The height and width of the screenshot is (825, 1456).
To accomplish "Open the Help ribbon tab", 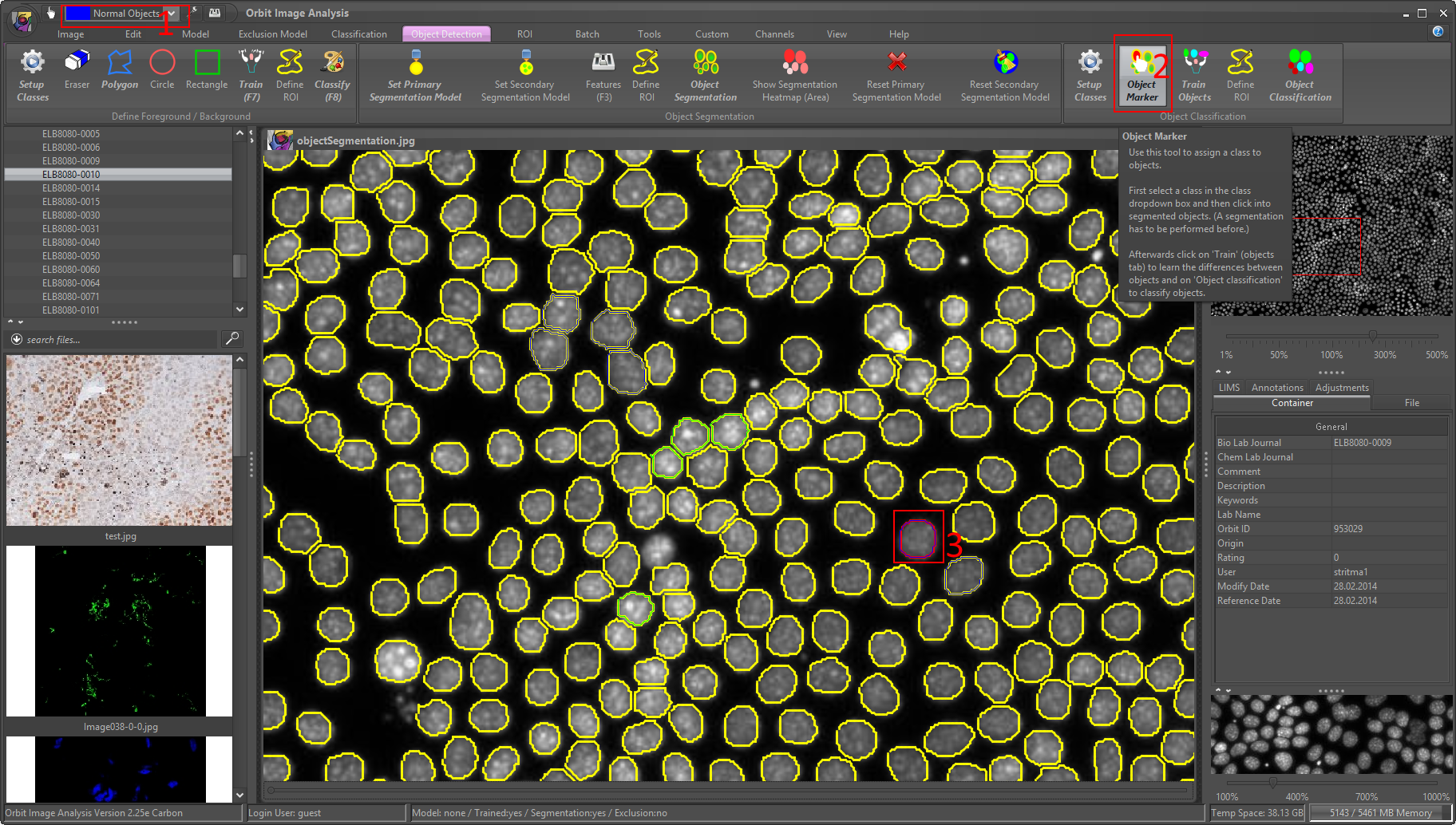I will [x=899, y=34].
